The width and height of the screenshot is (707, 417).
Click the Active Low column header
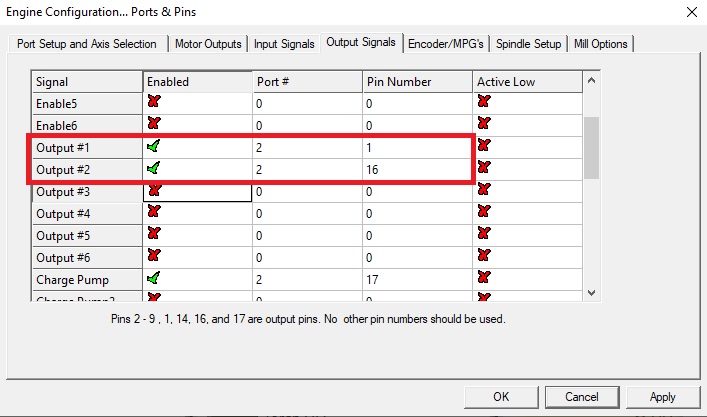click(528, 82)
